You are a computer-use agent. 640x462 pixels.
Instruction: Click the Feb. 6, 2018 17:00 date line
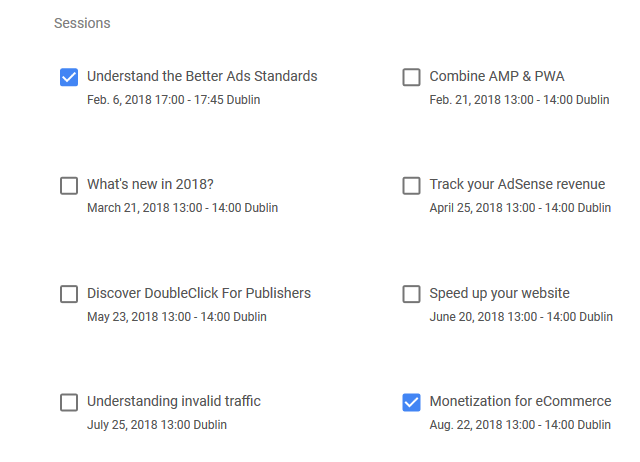pyautogui.click(x=173, y=100)
